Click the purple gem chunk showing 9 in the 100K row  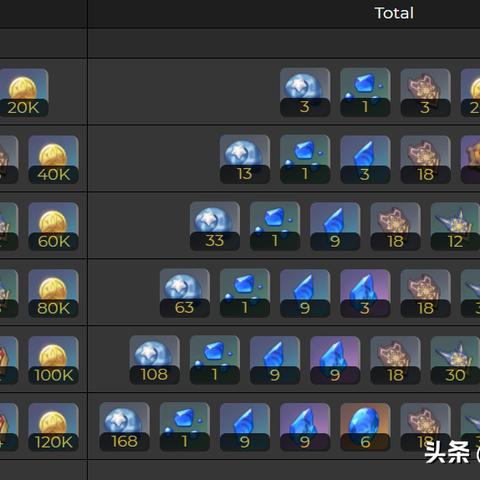coord(335,360)
